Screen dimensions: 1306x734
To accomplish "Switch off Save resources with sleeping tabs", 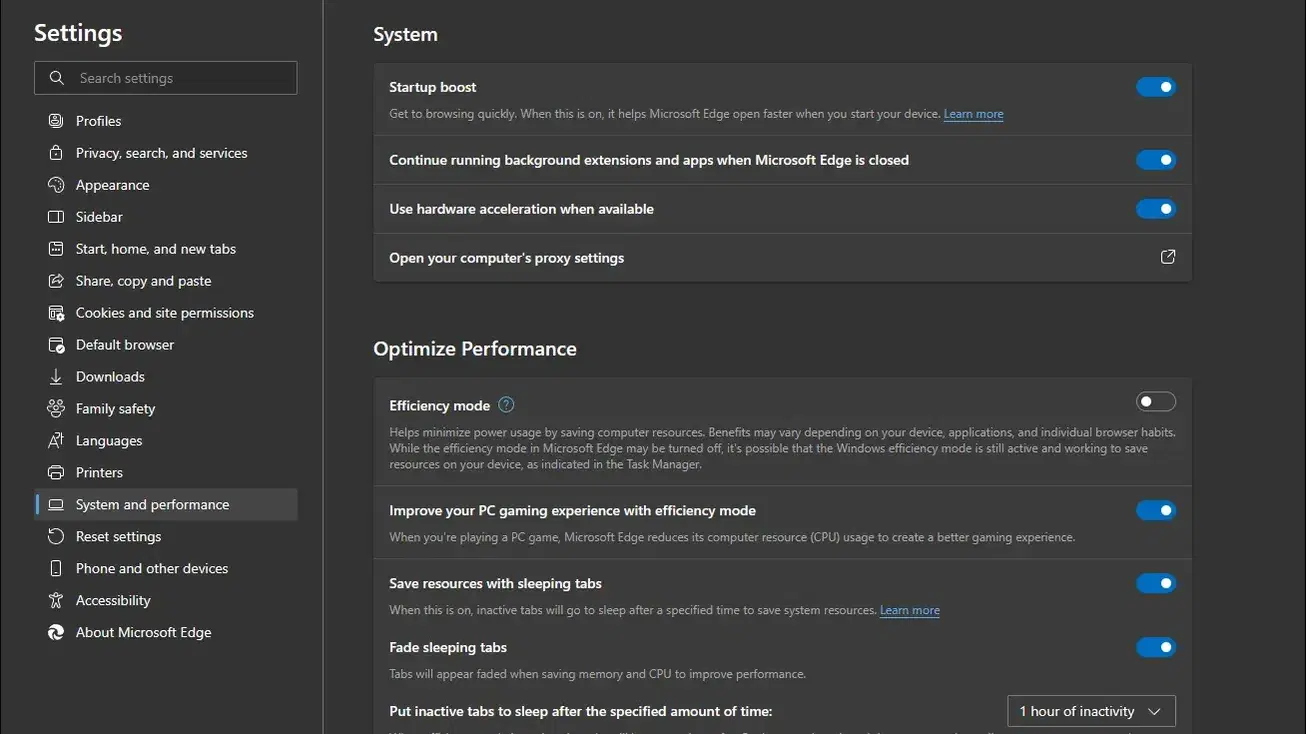I will (1156, 584).
